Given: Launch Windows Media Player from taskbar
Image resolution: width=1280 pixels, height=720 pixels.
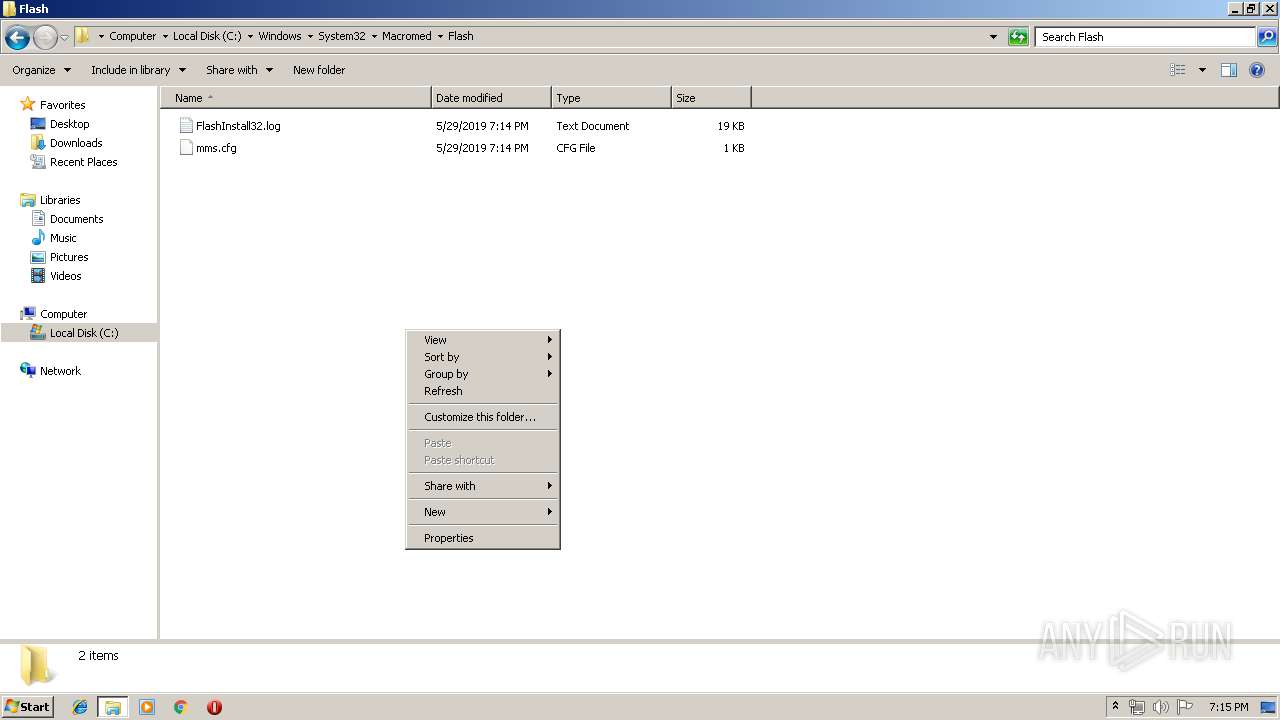Looking at the screenshot, I should pyautogui.click(x=147, y=707).
